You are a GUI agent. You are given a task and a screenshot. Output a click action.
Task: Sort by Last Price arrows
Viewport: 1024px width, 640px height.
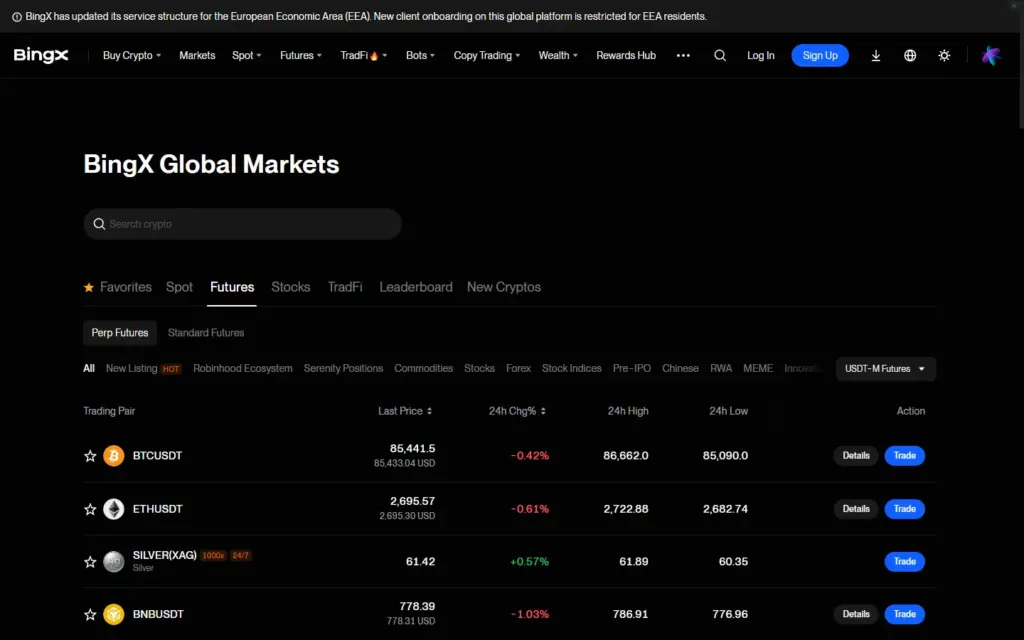pyautogui.click(x=429, y=411)
